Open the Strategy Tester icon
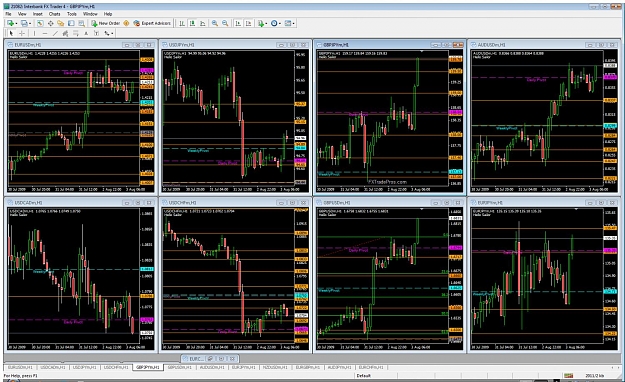The height and width of the screenshot is (382, 625). pyautogui.click(x=81, y=23)
